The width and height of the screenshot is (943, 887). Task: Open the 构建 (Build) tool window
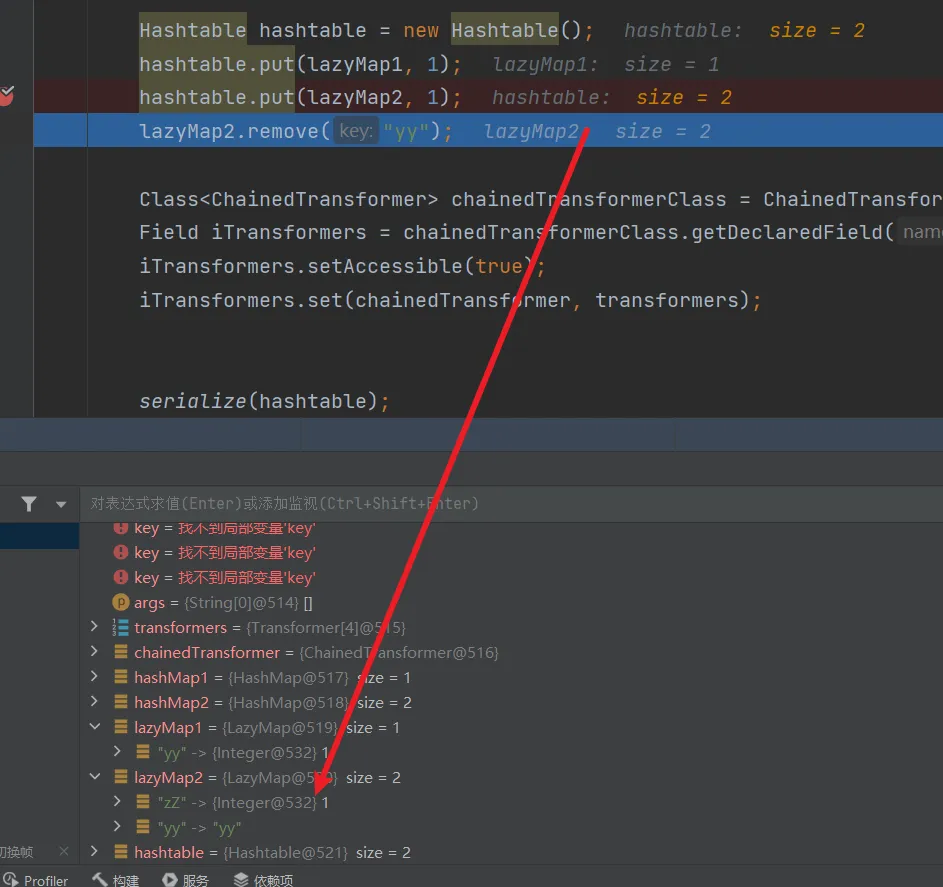point(115,880)
